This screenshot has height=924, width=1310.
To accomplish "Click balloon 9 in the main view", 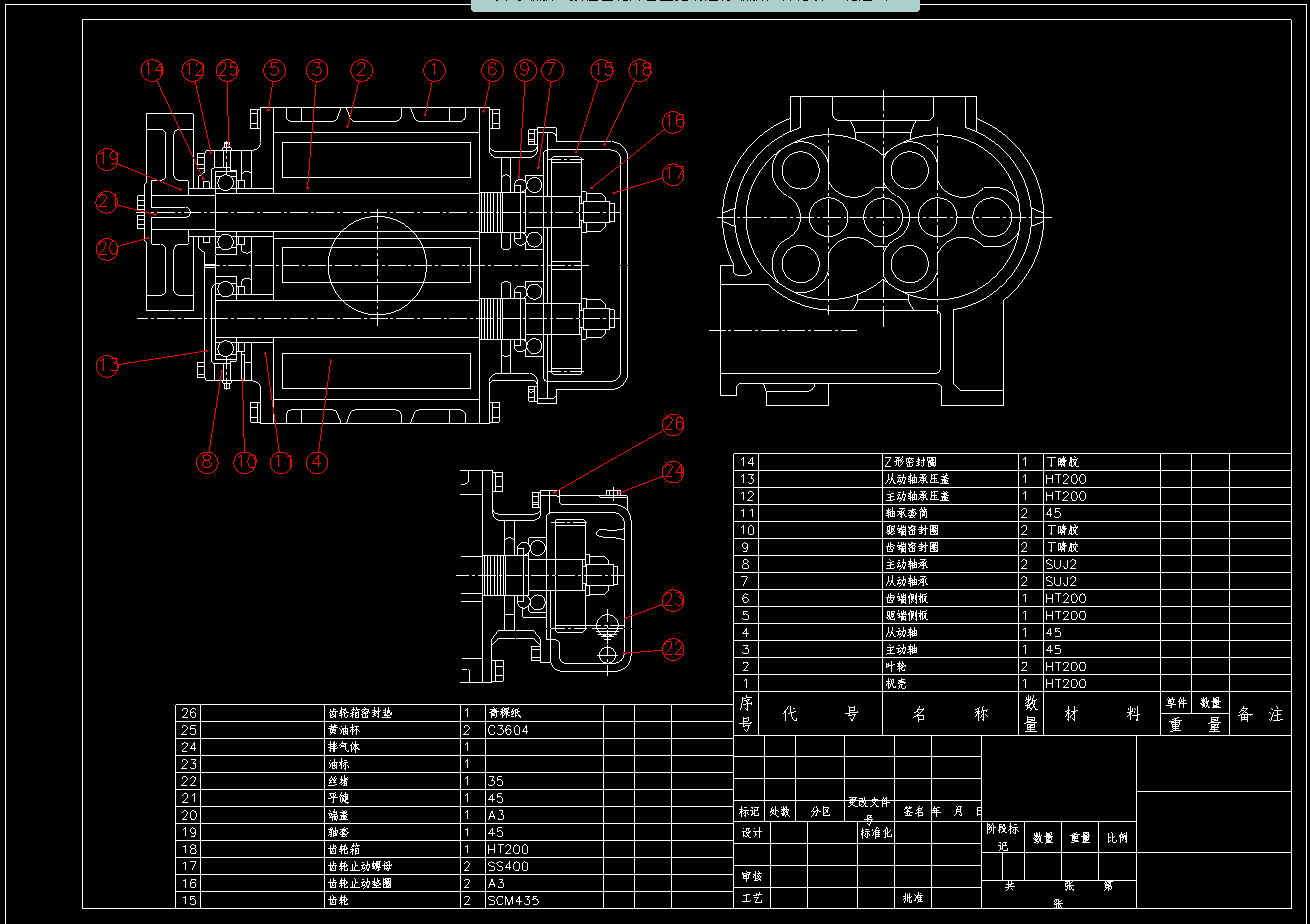I will pyautogui.click(x=526, y=70).
